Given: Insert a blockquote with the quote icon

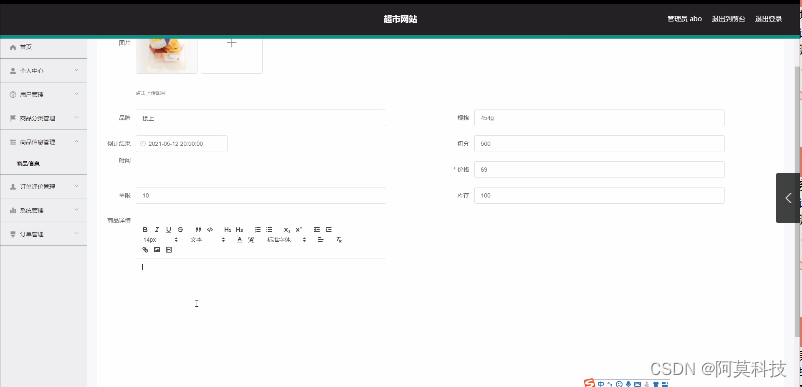Looking at the screenshot, I should click(198, 230).
